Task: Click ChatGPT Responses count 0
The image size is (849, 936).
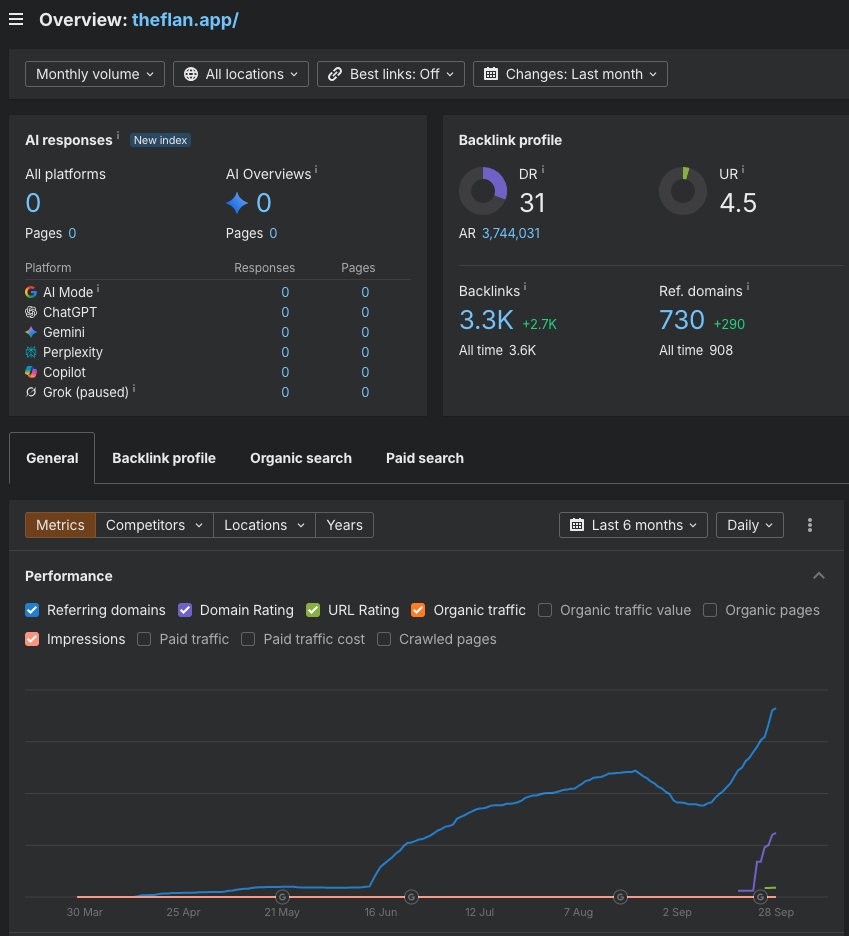Action: (285, 312)
